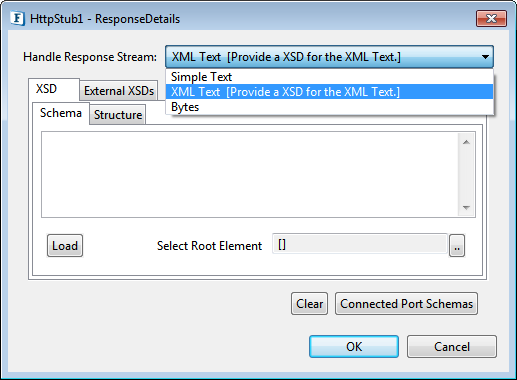This screenshot has width=517, height=380.
Task: Close the ResponseDetails dialog window
Action: coord(491,18)
